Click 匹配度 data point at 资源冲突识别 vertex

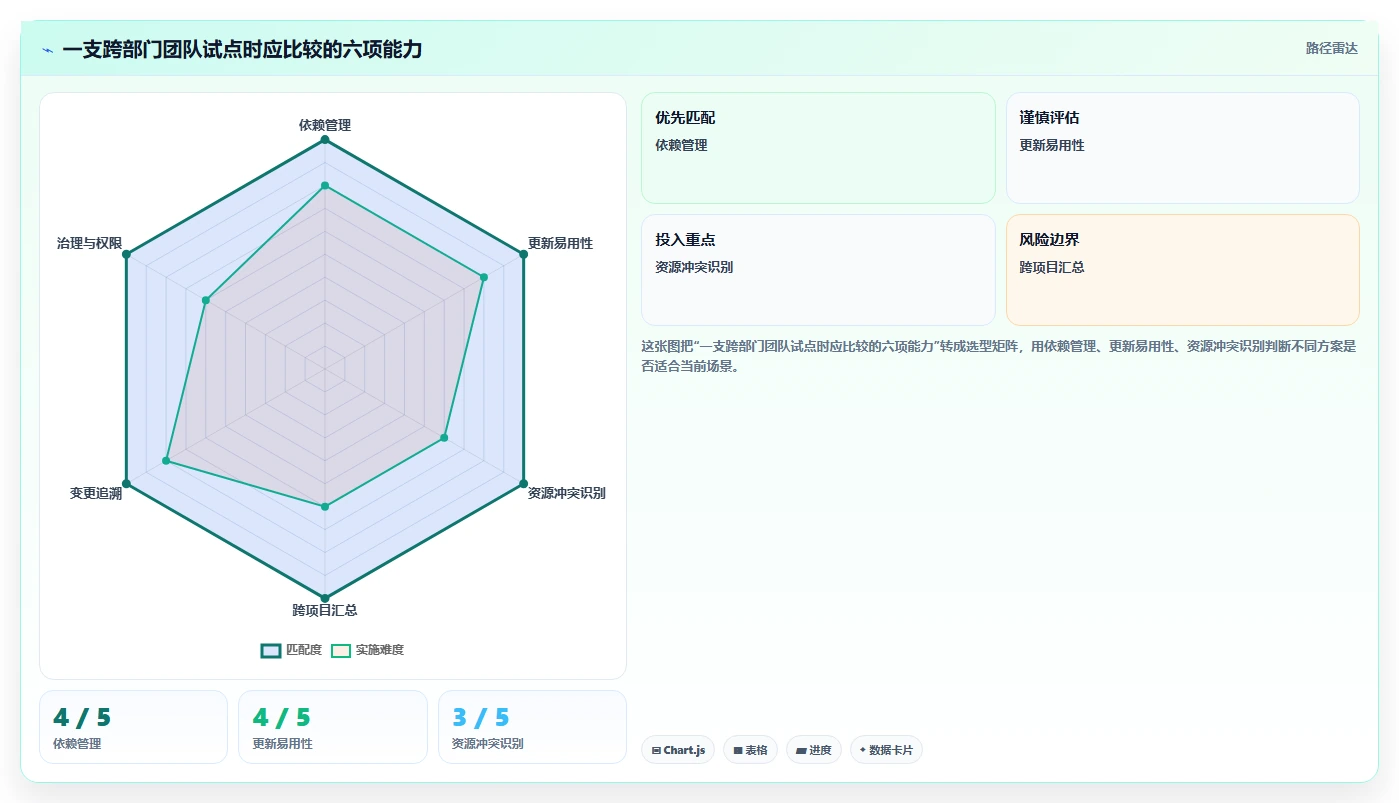[x=523, y=484]
